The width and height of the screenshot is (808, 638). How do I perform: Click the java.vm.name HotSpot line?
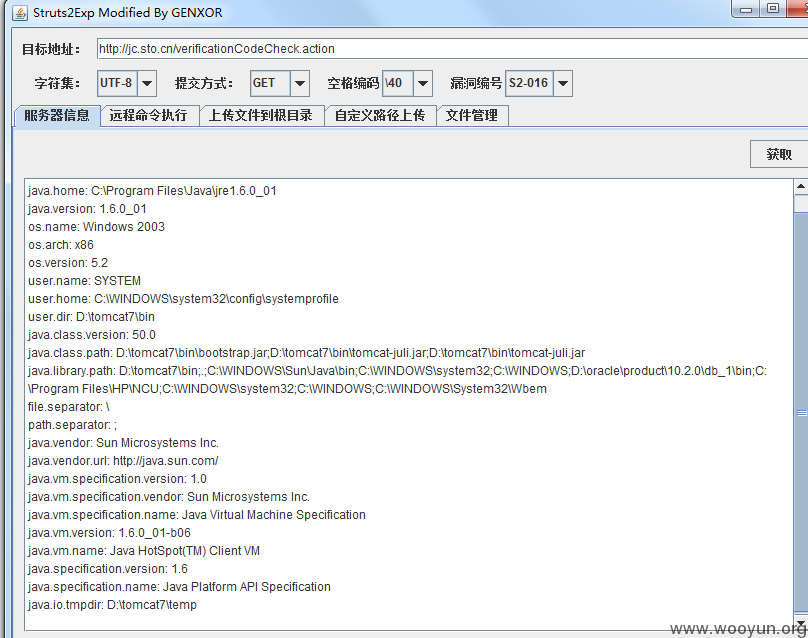tap(144, 551)
